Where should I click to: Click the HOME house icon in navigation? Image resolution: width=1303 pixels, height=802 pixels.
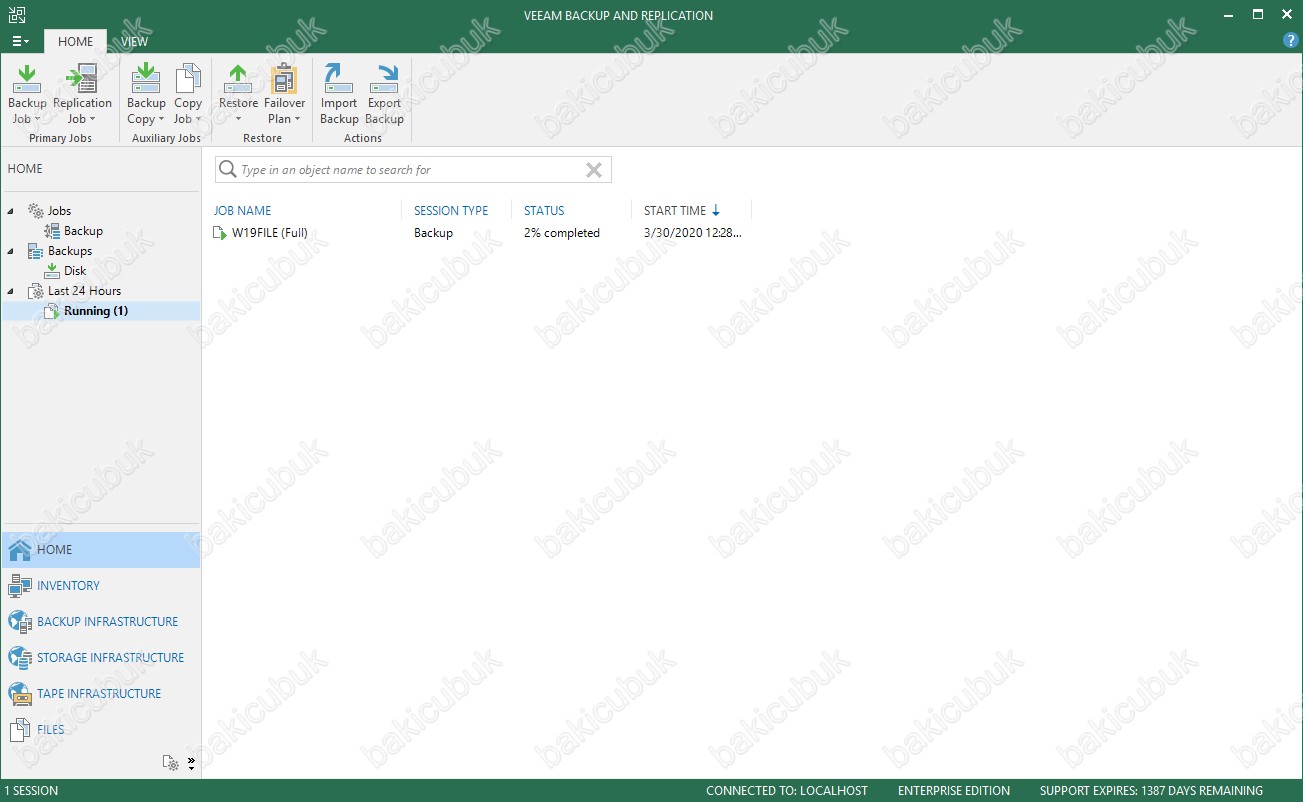(20, 550)
